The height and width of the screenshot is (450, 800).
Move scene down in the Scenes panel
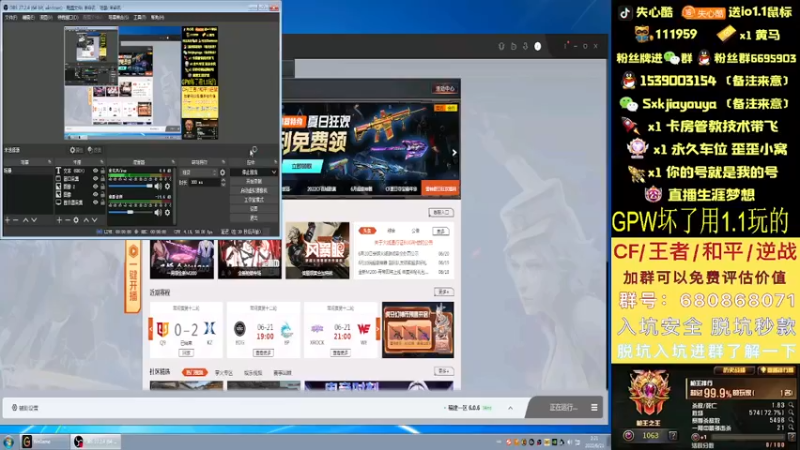coord(34,220)
